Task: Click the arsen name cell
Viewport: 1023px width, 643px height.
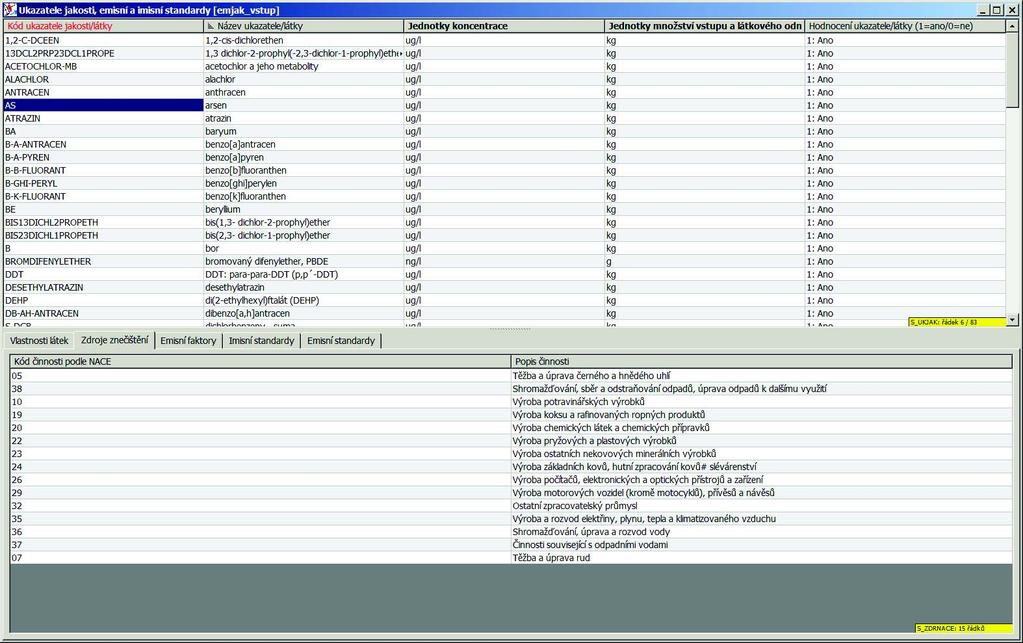Action: tap(303, 105)
